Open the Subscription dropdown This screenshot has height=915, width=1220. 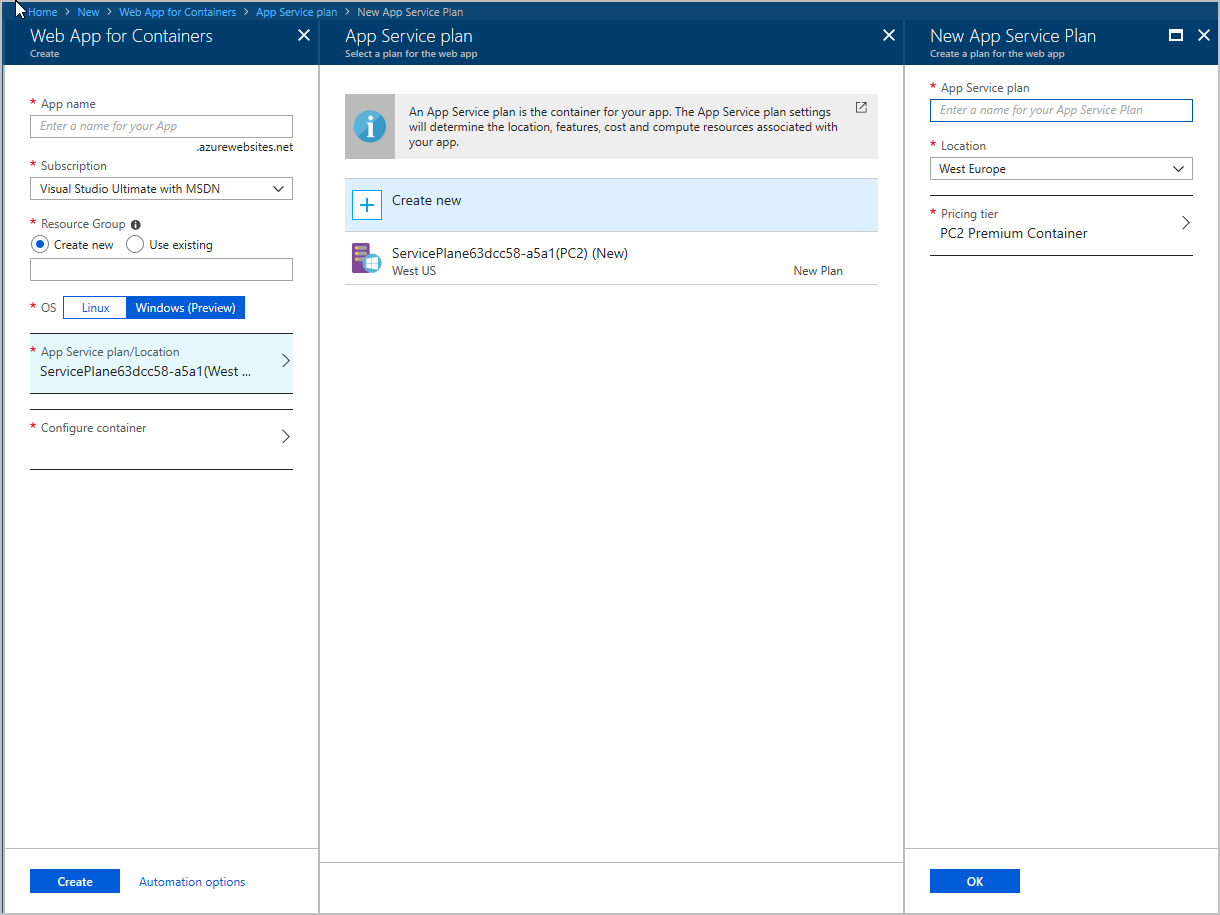pos(161,188)
